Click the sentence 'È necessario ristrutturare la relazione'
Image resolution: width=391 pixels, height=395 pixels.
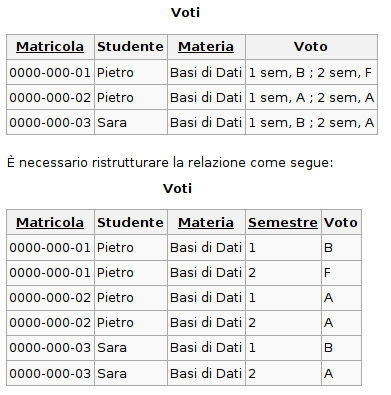pos(127,163)
